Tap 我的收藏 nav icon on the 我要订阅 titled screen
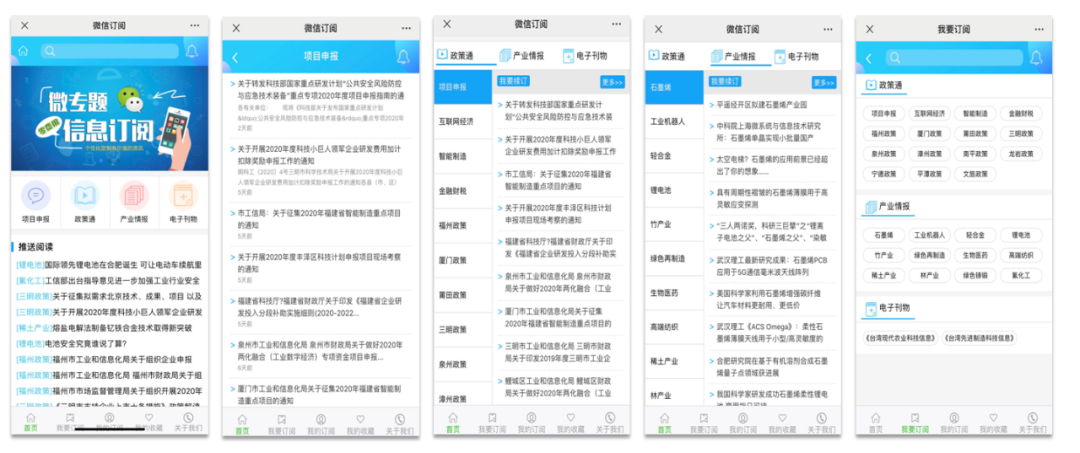The height and width of the screenshot is (453, 1080). tap(993, 418)
